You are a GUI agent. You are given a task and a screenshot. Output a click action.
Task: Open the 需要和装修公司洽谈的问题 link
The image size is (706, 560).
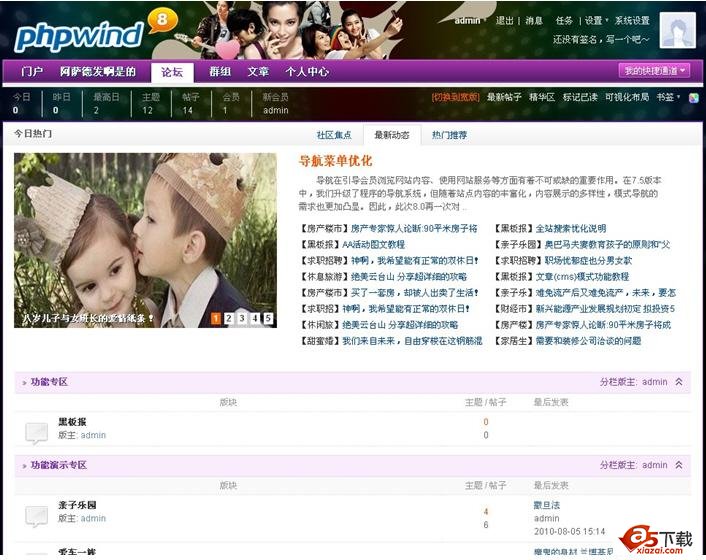pyautogui.click(x=588, y=341)
